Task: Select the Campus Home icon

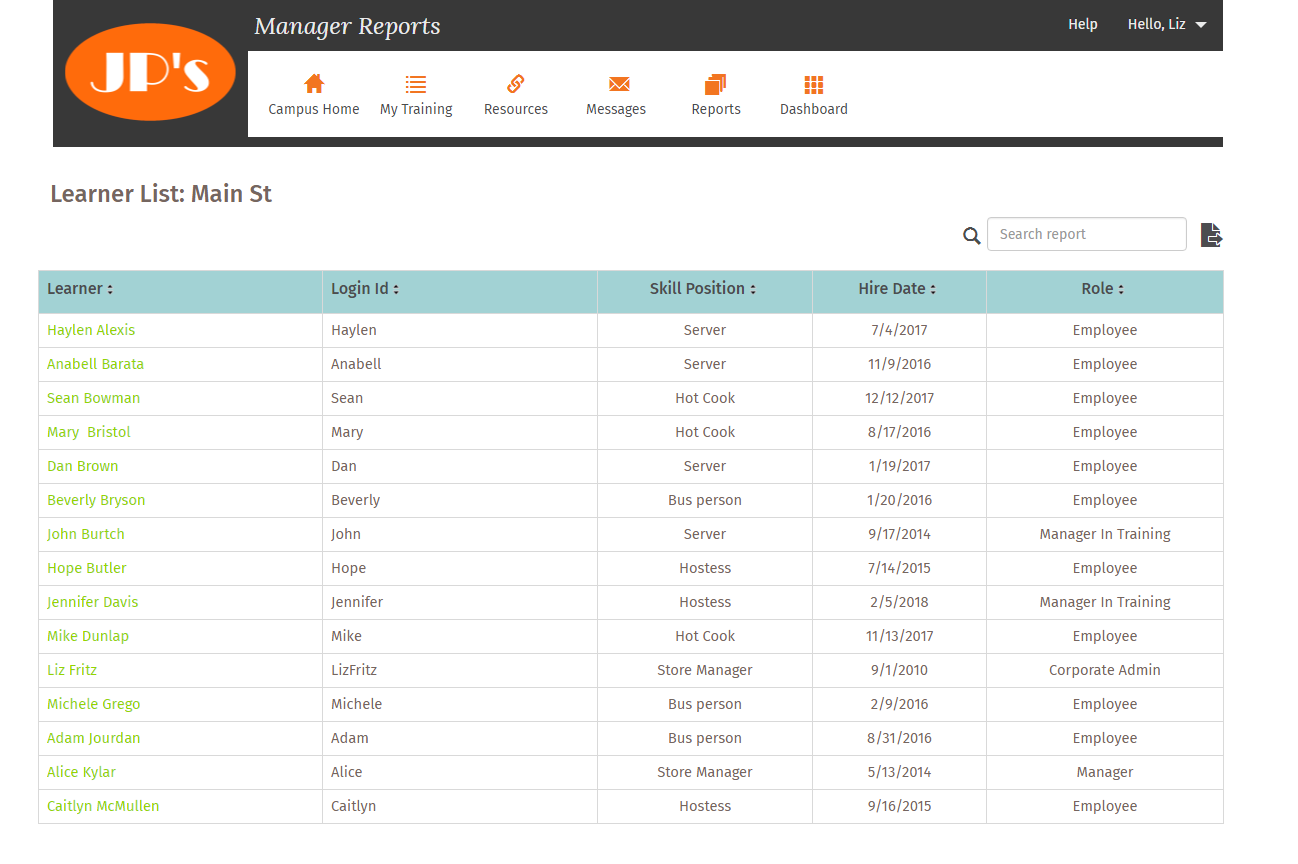Action: pos(313,84)
